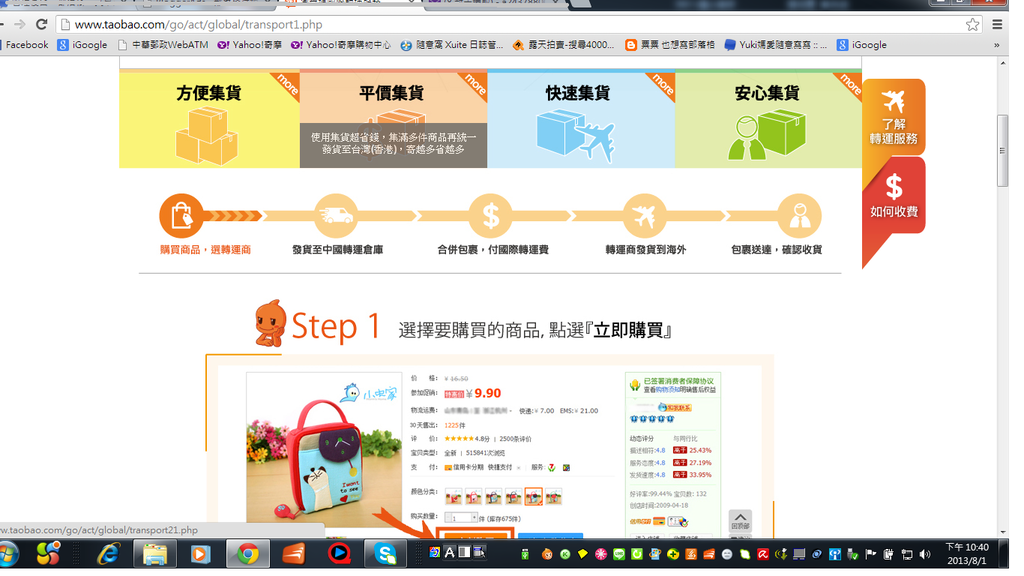Viewport: 1024px width, 576px height.
Task: Open the 中華郵政WebATM bookmark
Action: pos(163,45)
